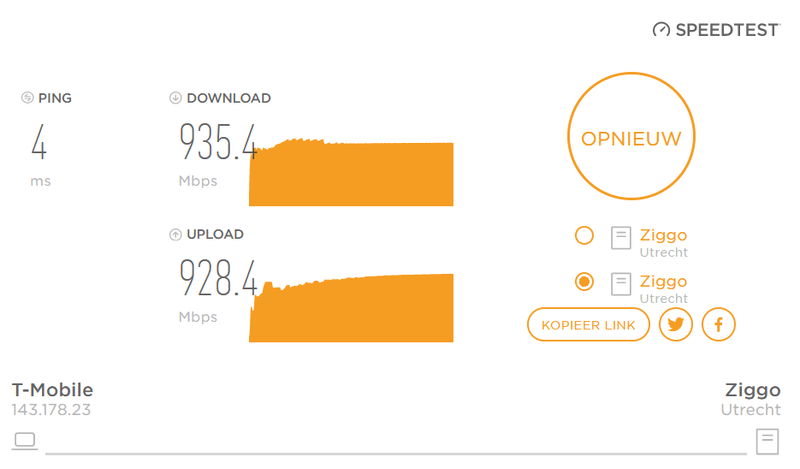Click the first Ziggo server name link
The image size is (800, 469).
click(663, 236)
